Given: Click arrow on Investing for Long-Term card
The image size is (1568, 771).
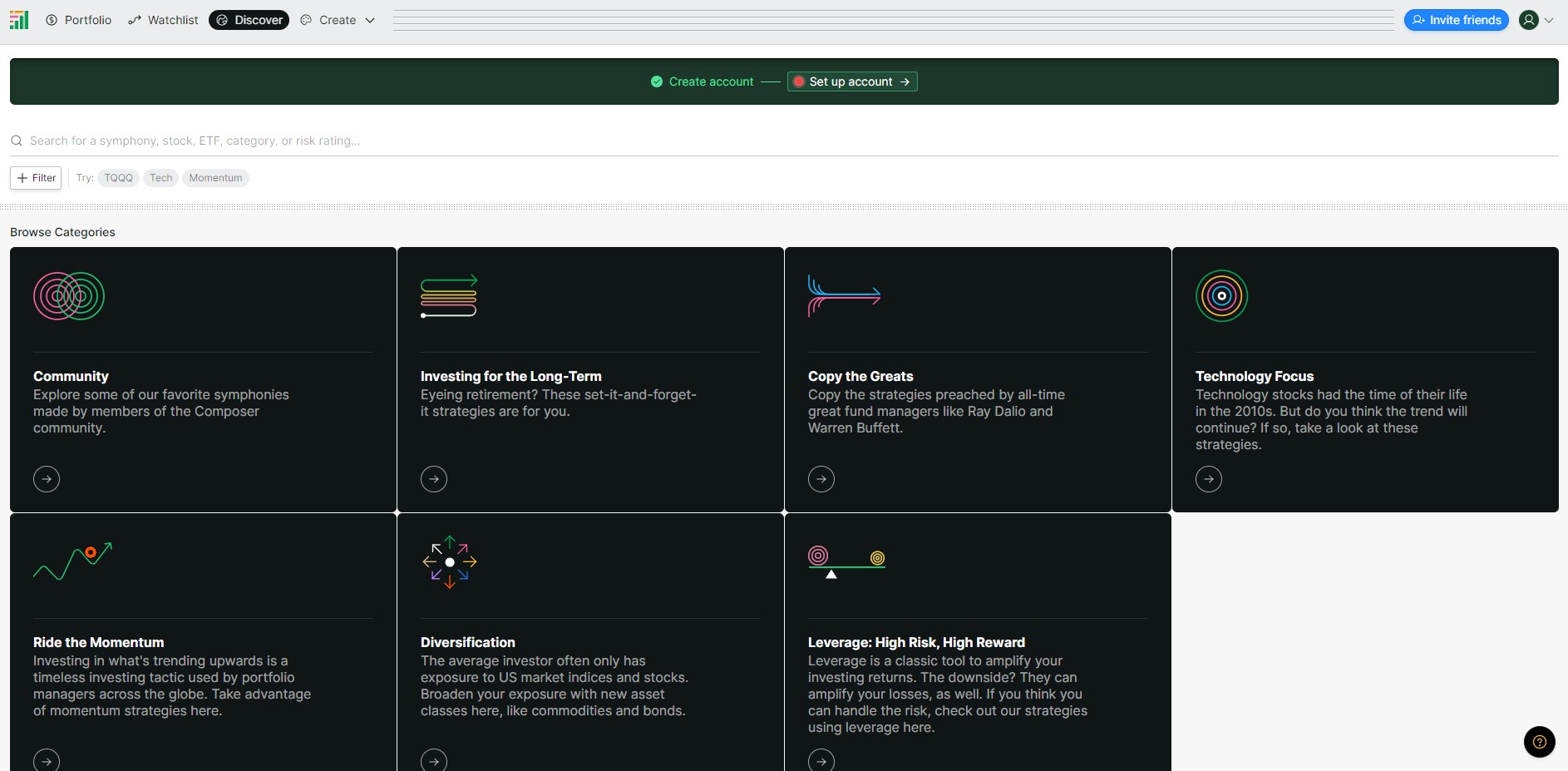Looking at the screenshot, I should tap(434, 479).
